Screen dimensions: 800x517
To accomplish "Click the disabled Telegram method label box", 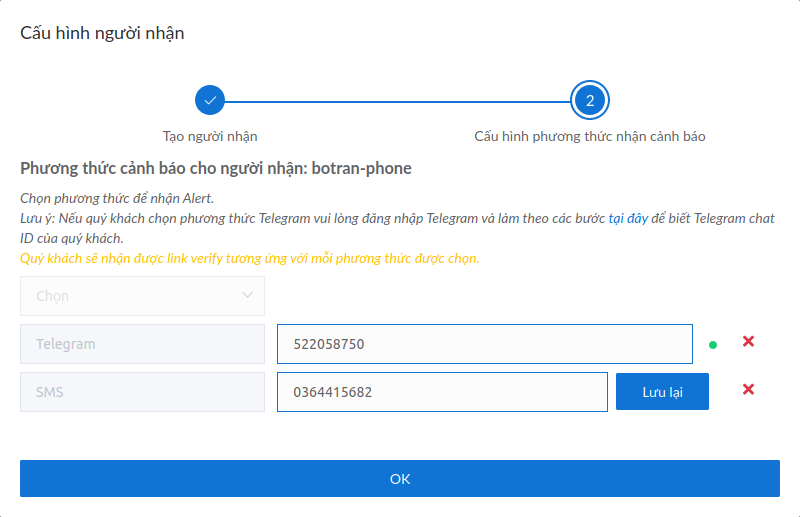I will pos(142,344).
